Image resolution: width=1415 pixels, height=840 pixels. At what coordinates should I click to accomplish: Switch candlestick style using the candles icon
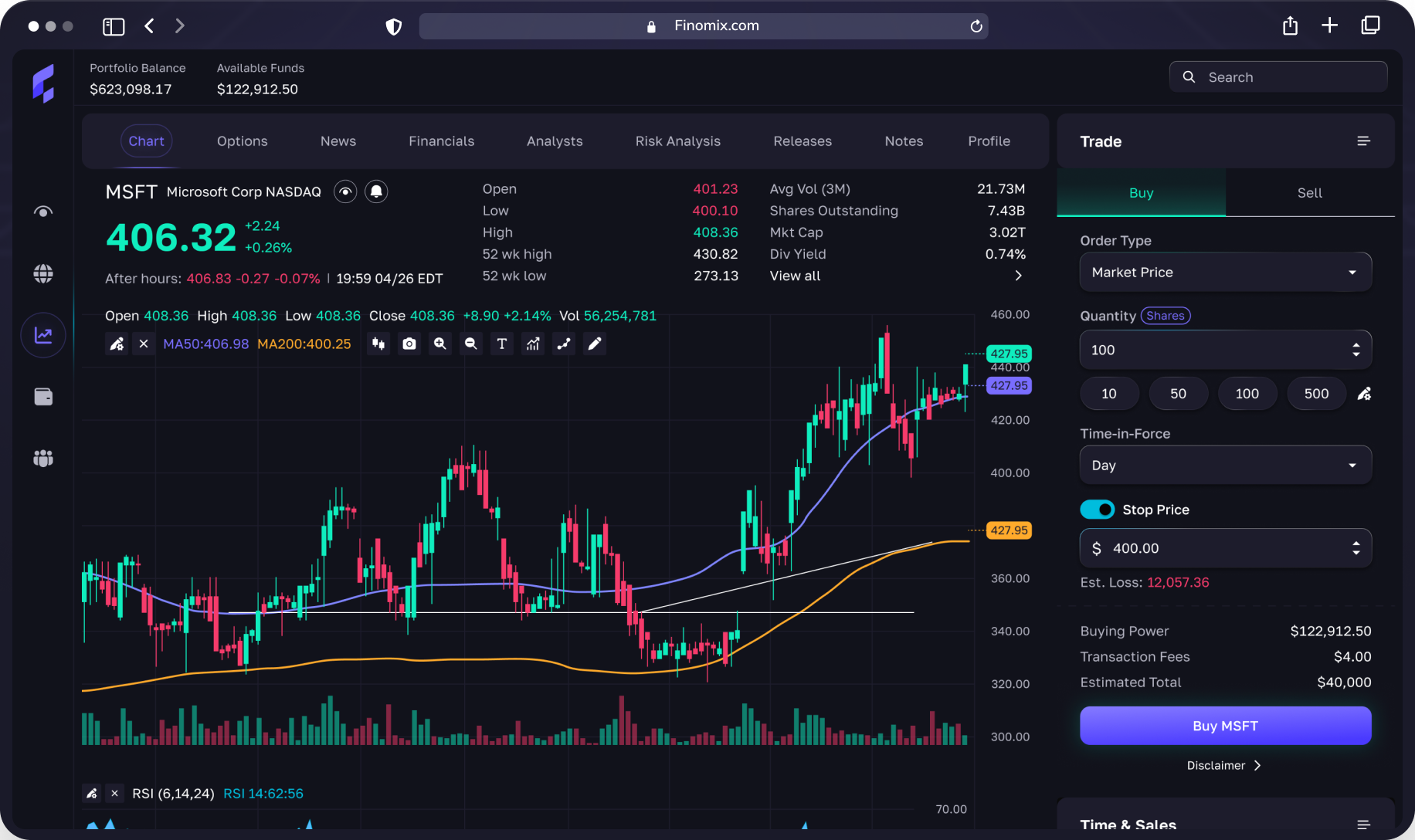point(378,344)
